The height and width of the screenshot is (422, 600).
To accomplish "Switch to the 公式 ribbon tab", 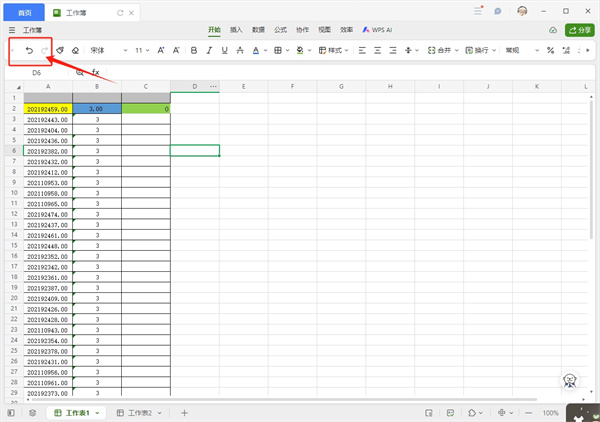I will click(x=280, y=30).
